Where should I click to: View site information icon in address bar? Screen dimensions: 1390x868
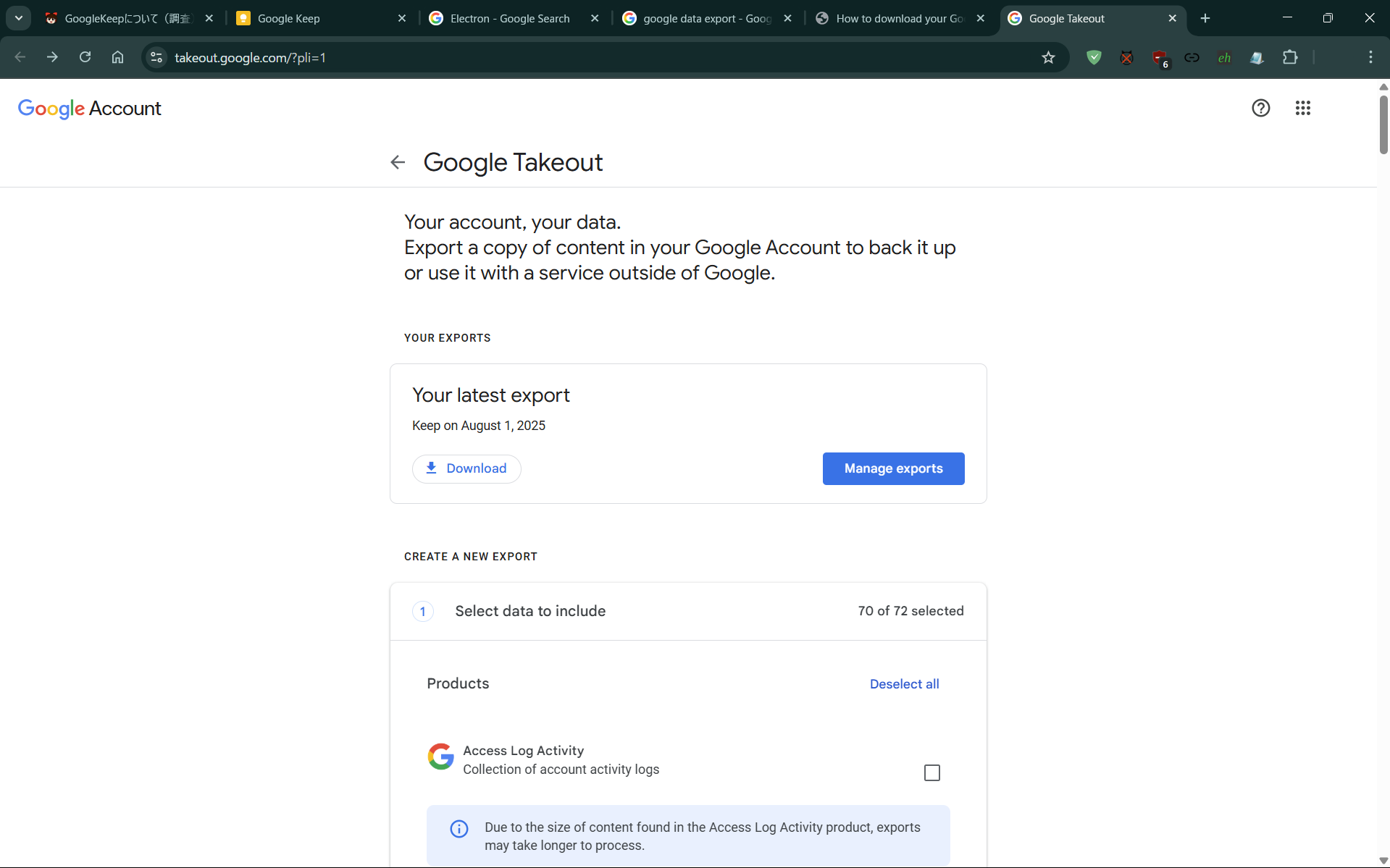pyautogui.click(x=156, y=57)
